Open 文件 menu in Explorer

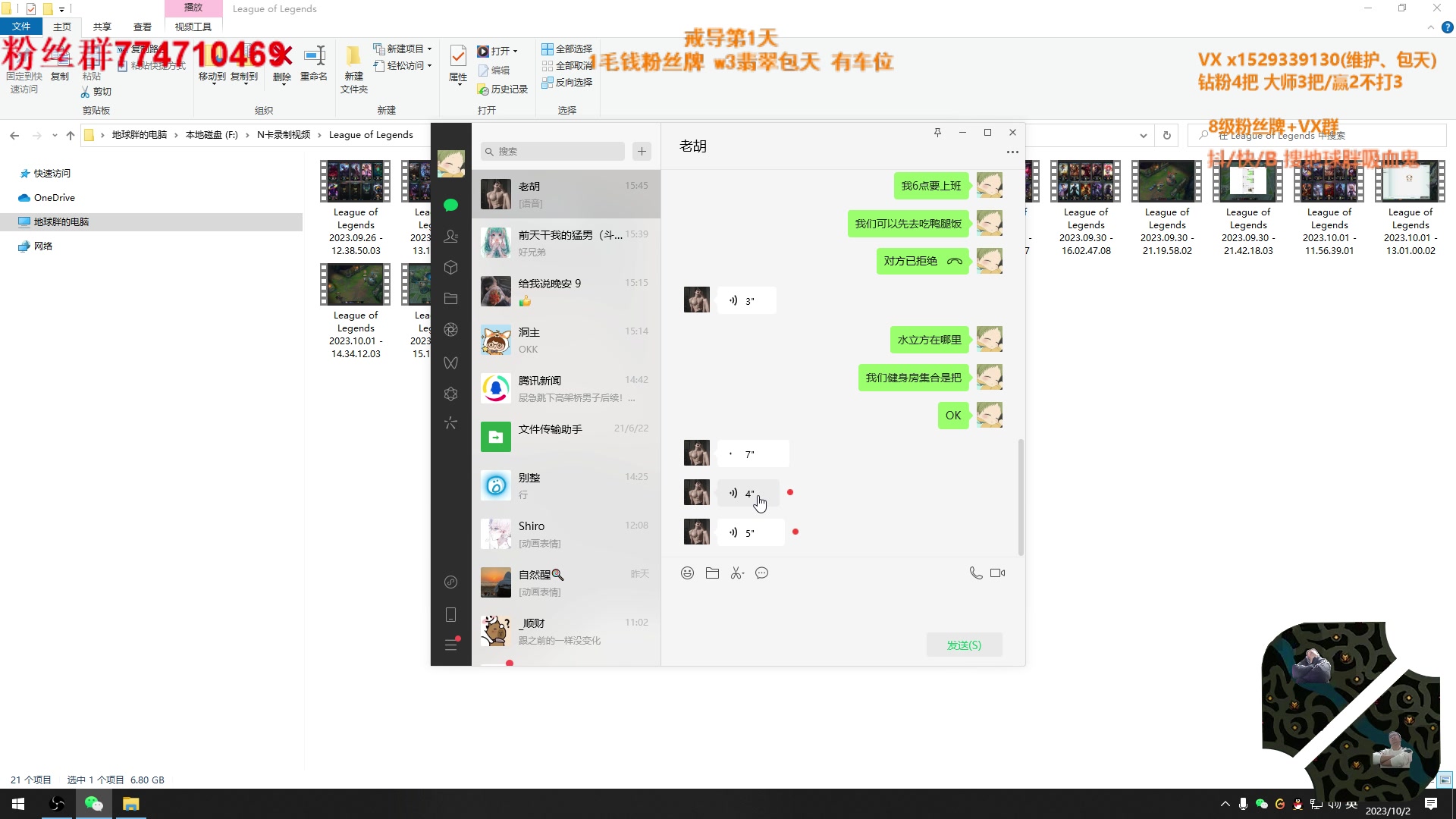pos(21,27)
